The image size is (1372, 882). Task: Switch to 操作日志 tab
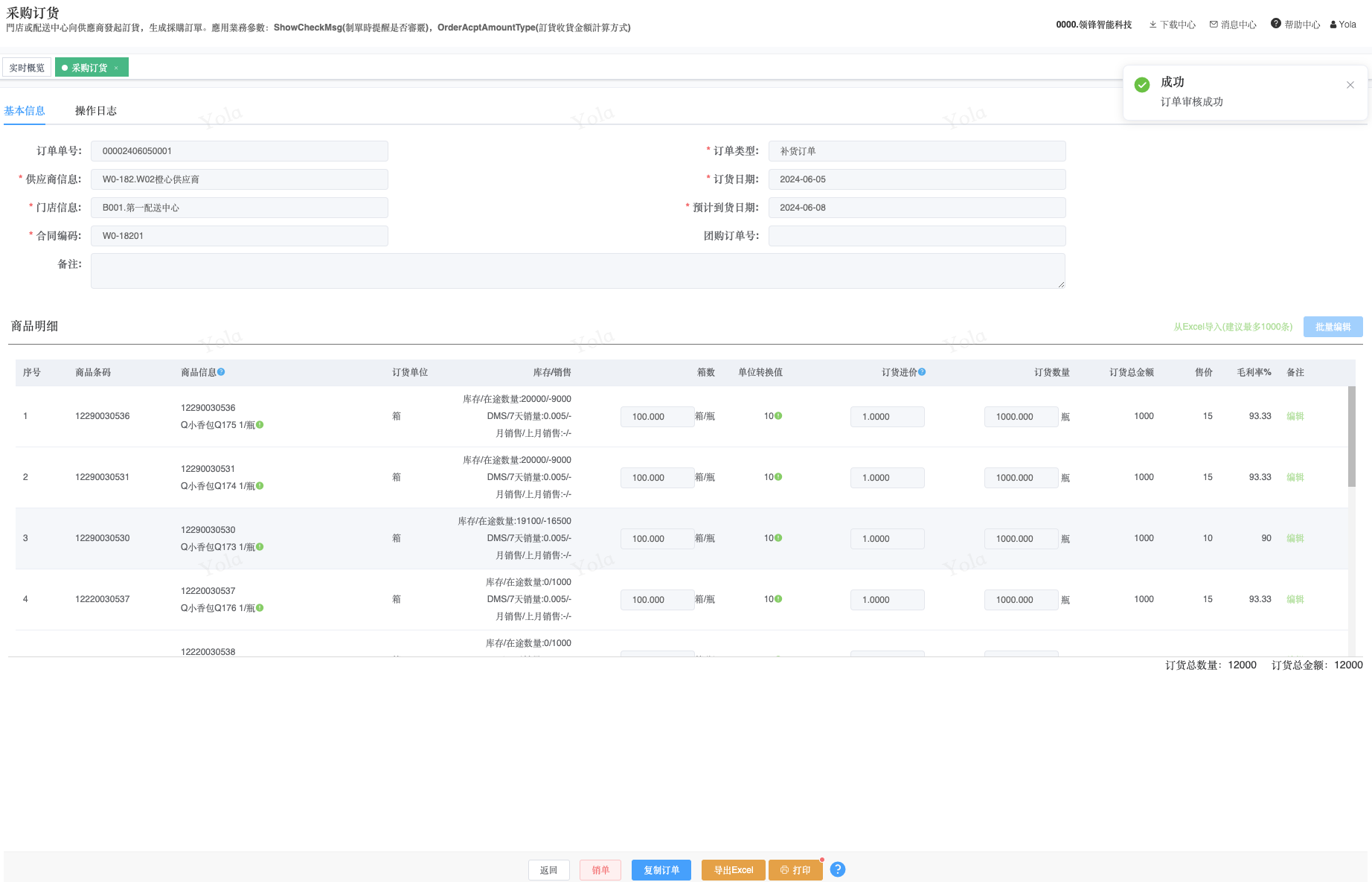coord(96,111)
